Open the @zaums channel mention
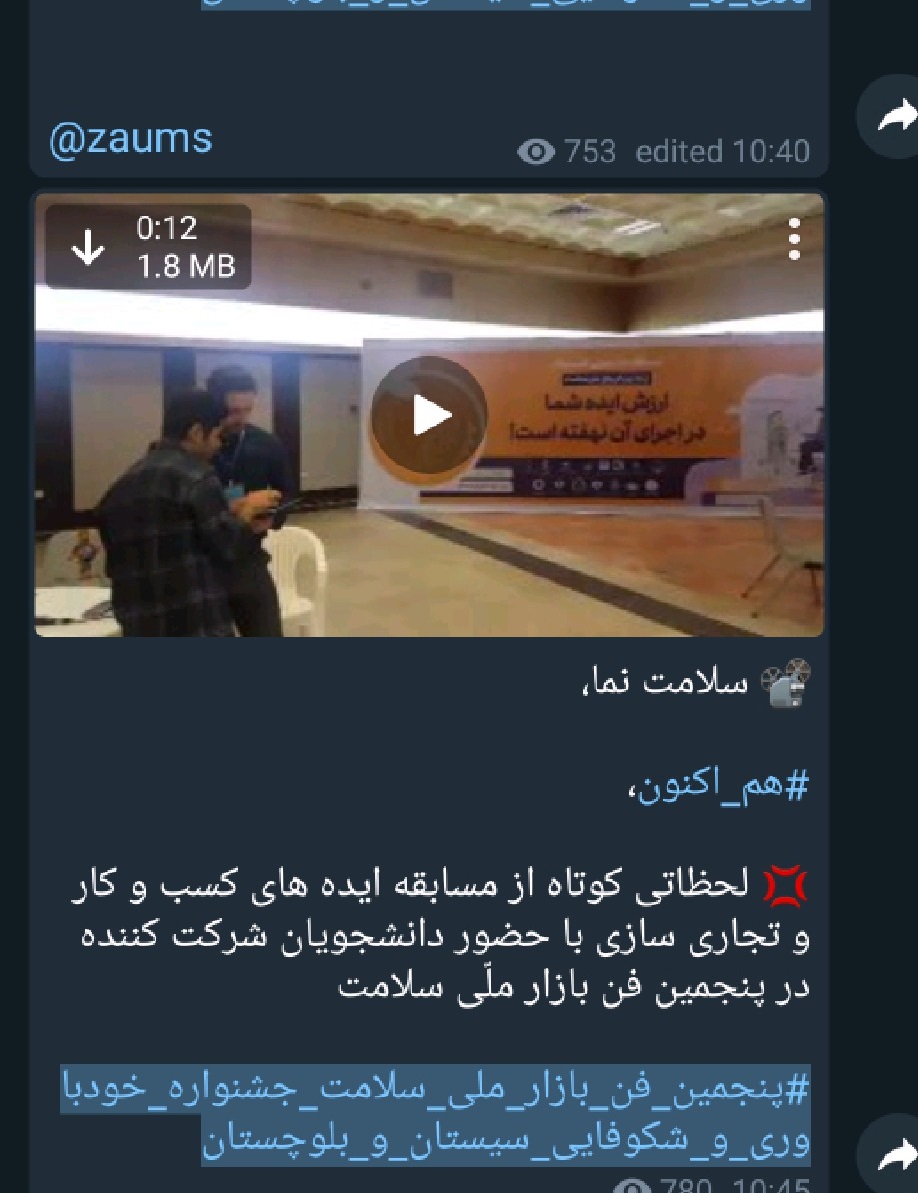The width and height of the screenshot is (918, 1193). (131, 140)
